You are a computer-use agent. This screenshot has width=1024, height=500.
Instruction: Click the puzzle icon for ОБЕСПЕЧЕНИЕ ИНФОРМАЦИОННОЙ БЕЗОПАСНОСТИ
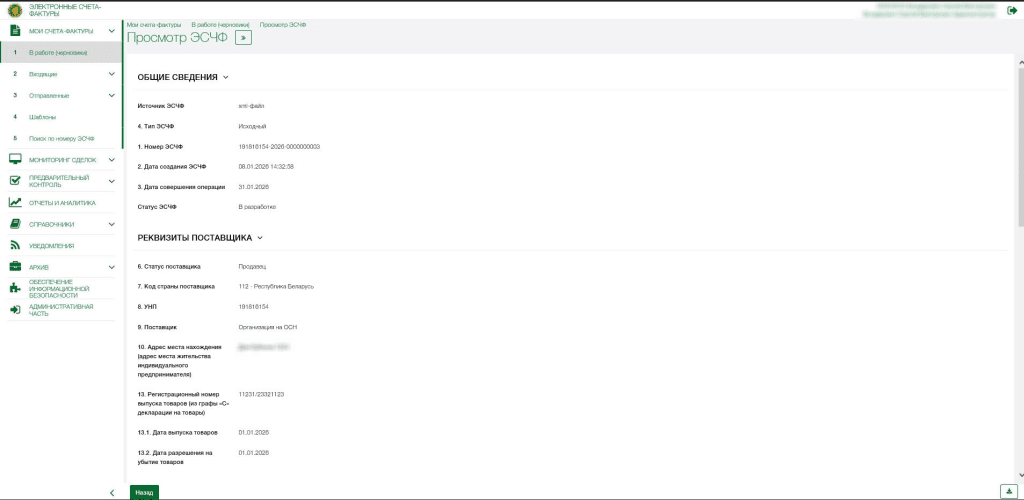pos(16,289)
